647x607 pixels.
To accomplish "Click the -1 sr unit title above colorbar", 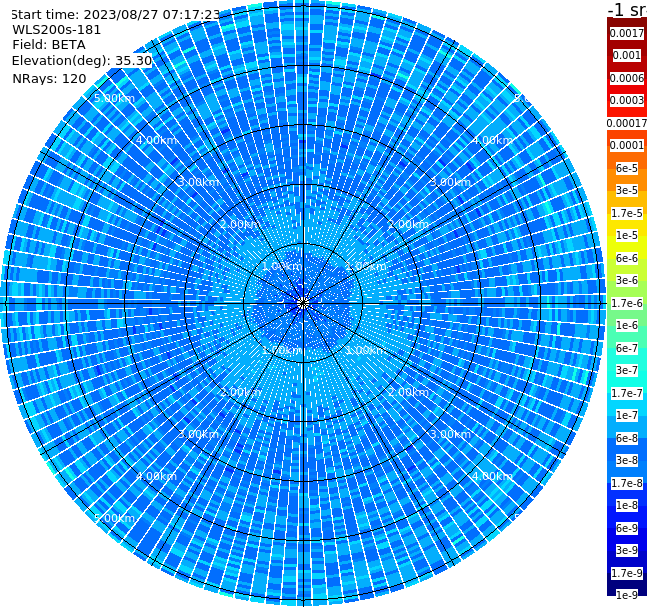I will pos(627,10).
